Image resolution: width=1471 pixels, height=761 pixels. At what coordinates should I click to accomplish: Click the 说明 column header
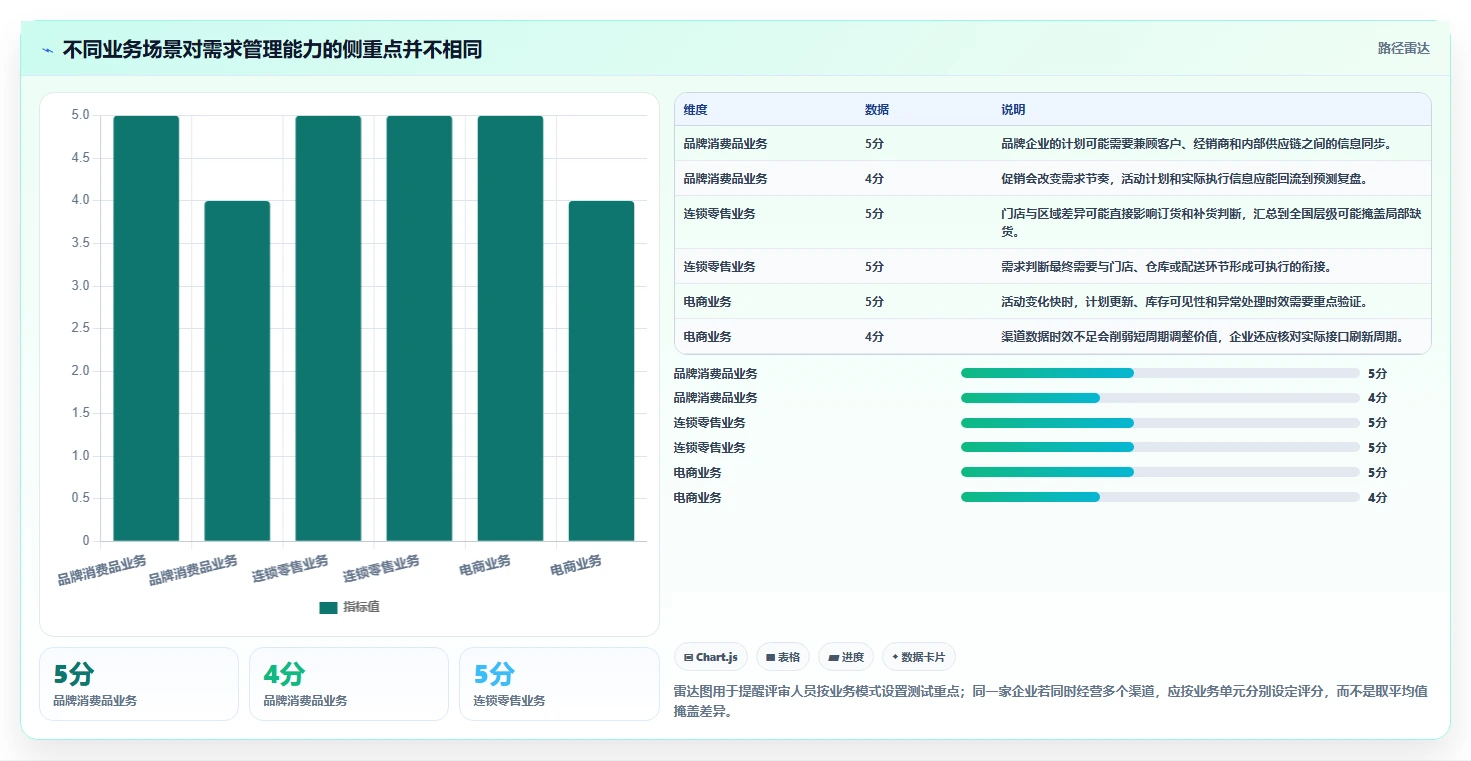click(1013, 109)
